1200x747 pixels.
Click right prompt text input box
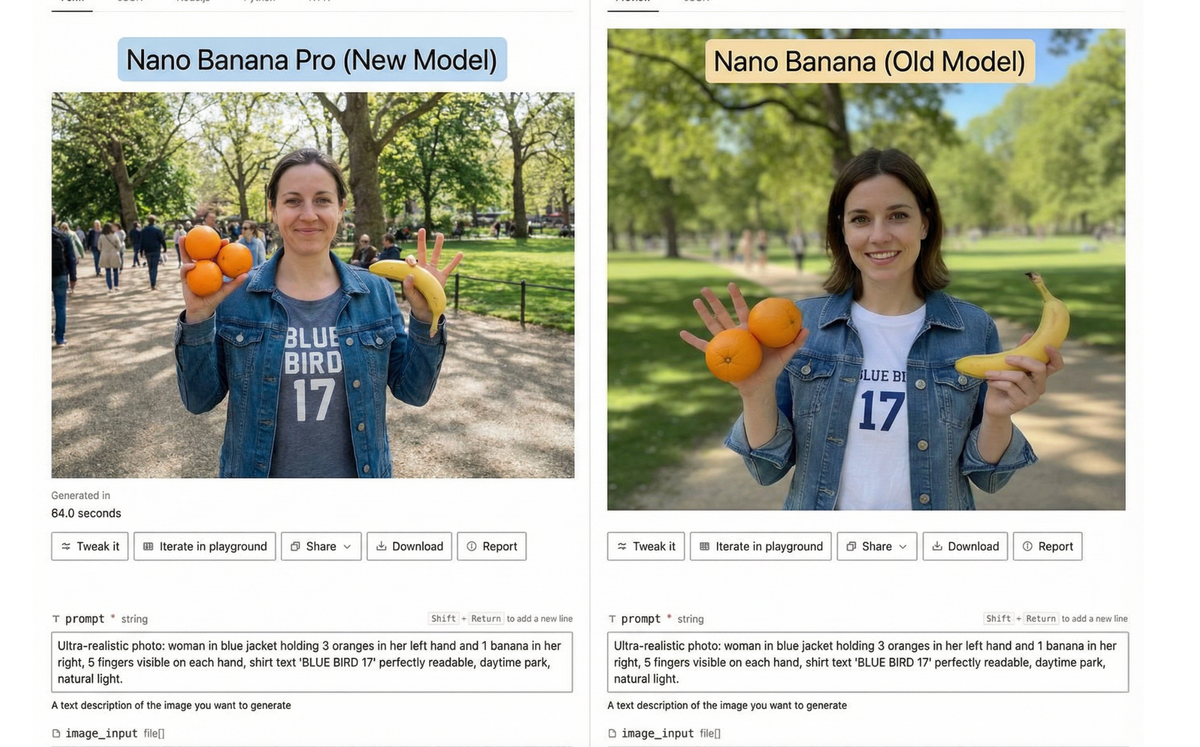[x=868, y=662]
